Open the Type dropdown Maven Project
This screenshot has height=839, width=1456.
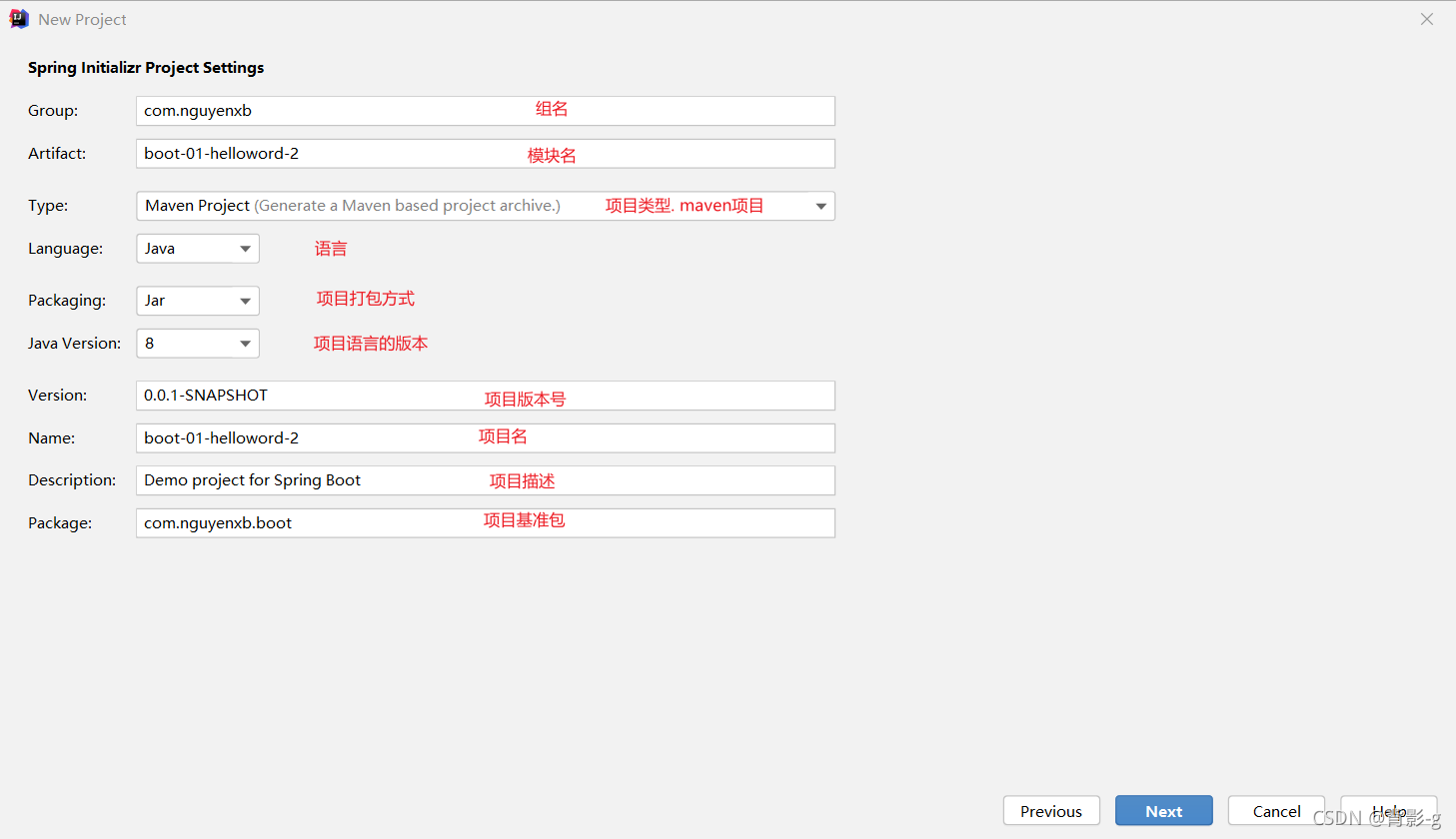click(x=486, y=206)
